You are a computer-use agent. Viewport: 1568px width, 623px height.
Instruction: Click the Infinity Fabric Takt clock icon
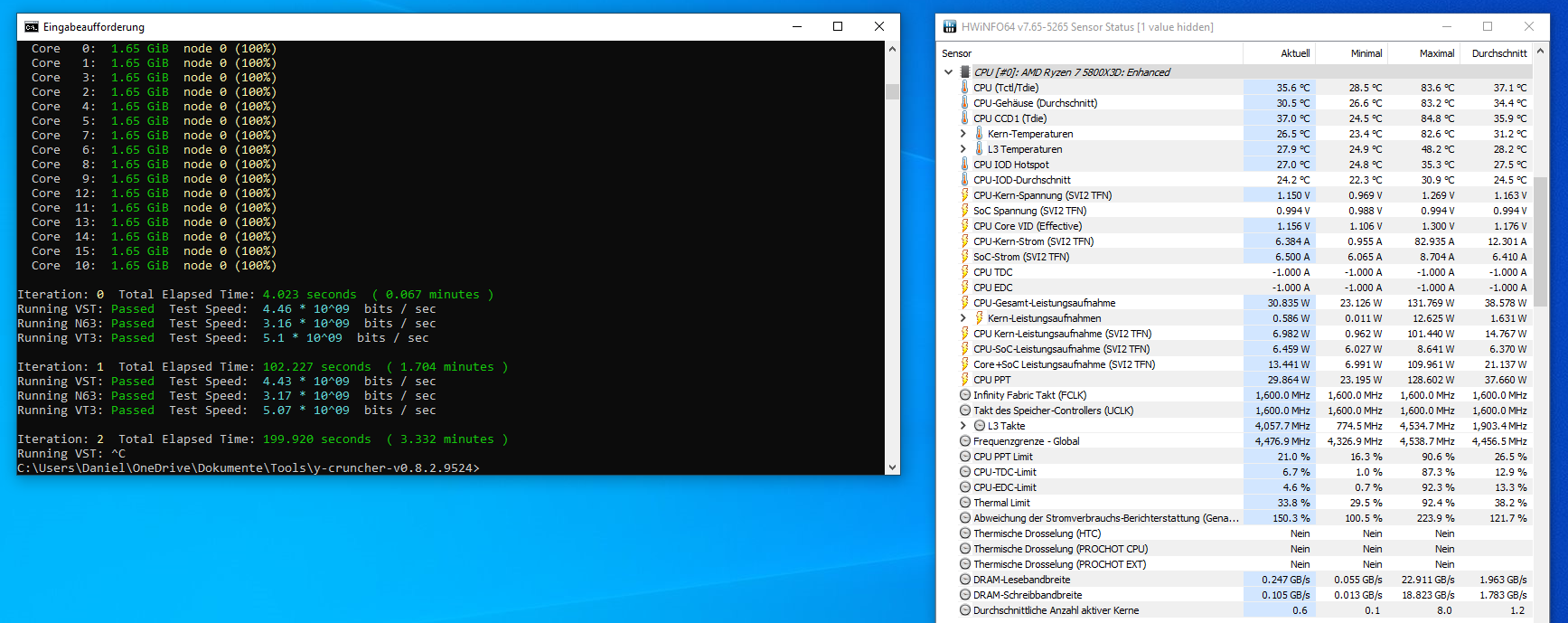point(965,395)
